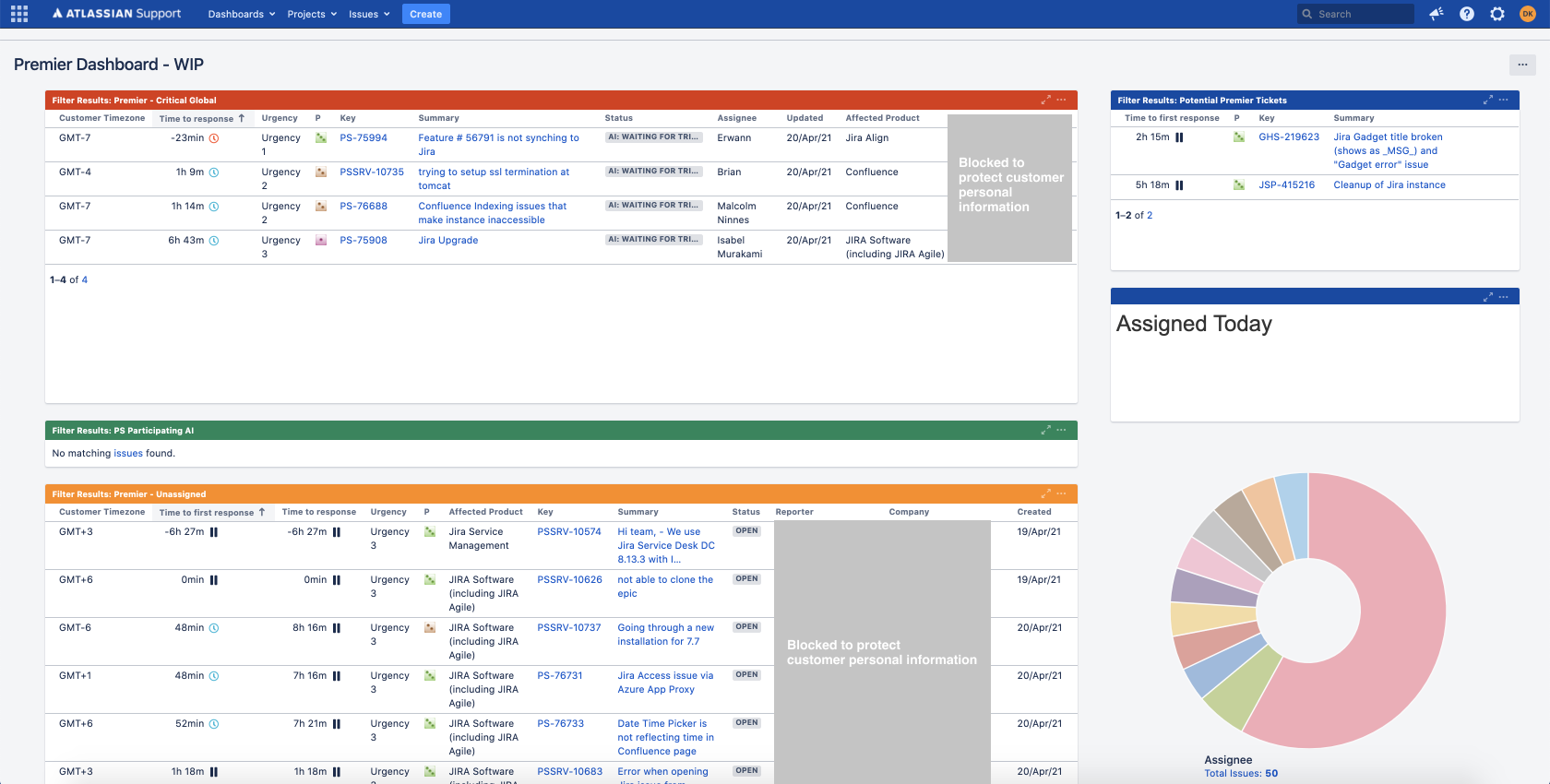Open PS Participating AI gadget menu
The image size is (1550, 784).
[1062, 430]
